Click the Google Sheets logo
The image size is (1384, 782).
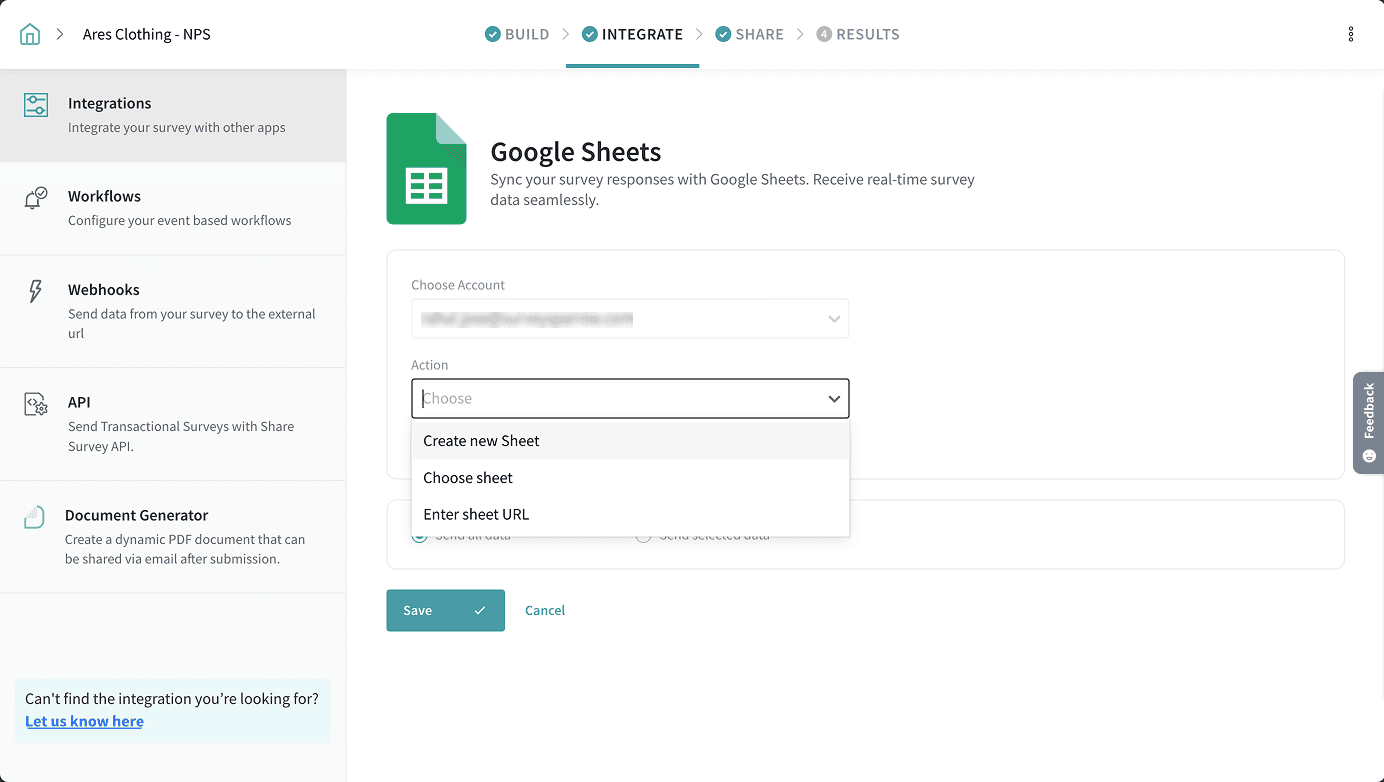click(x=427, y=169)
